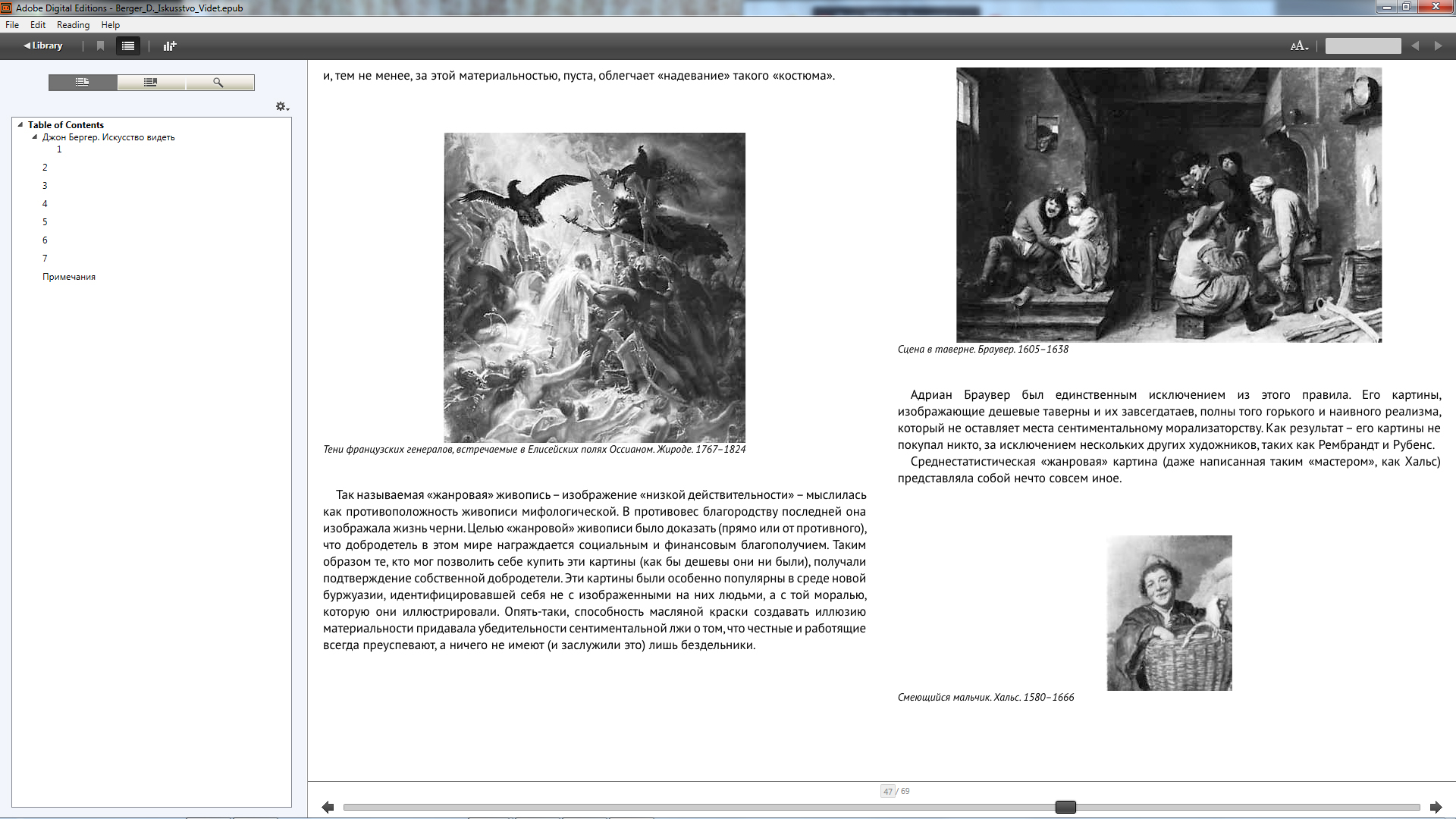Add a bookmark with the bookmark icon
This screenshot has width=1456, height=819.
100,45
